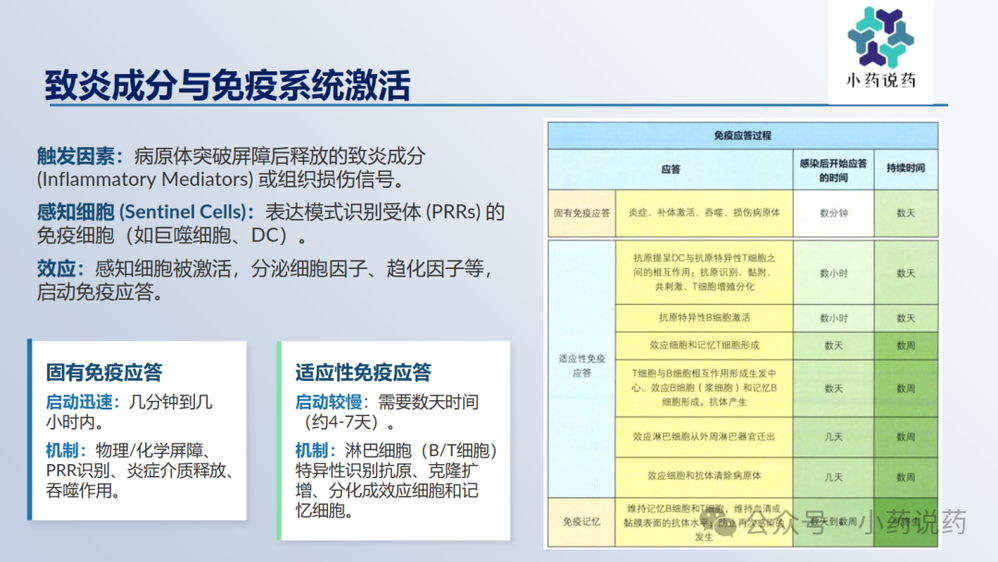998x562 pixels.
Task: Click the "触发因素:" heading
Action: pos(80,156)
